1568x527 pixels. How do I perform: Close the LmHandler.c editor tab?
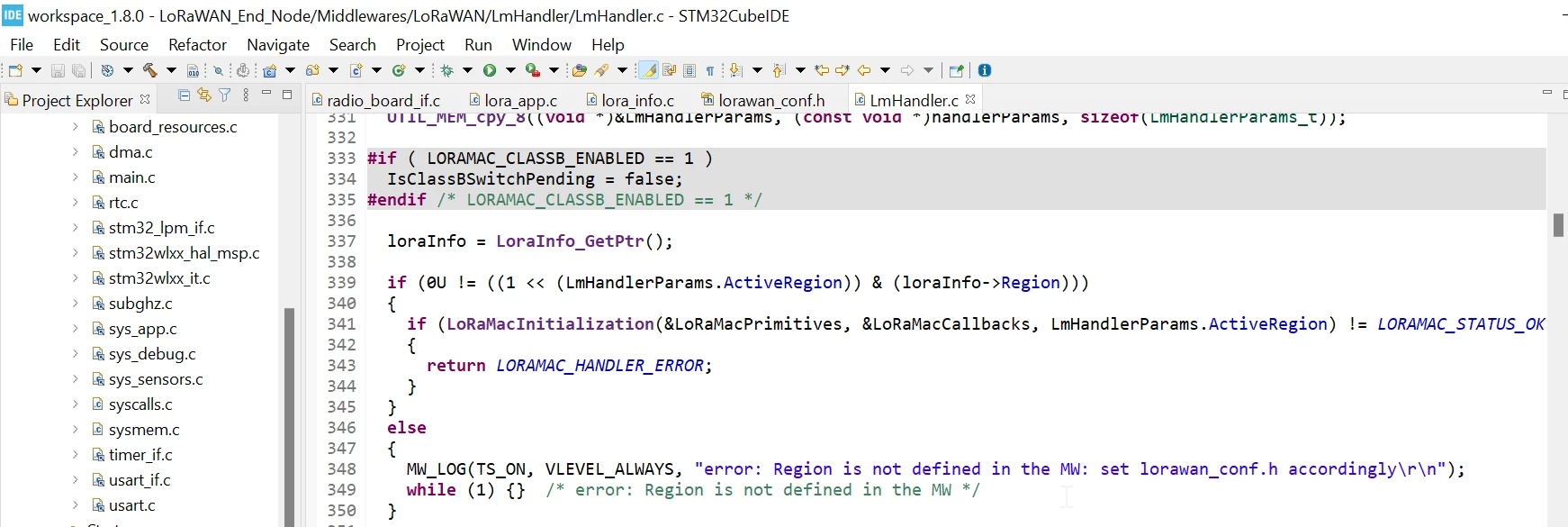click(x=970, y=99)
